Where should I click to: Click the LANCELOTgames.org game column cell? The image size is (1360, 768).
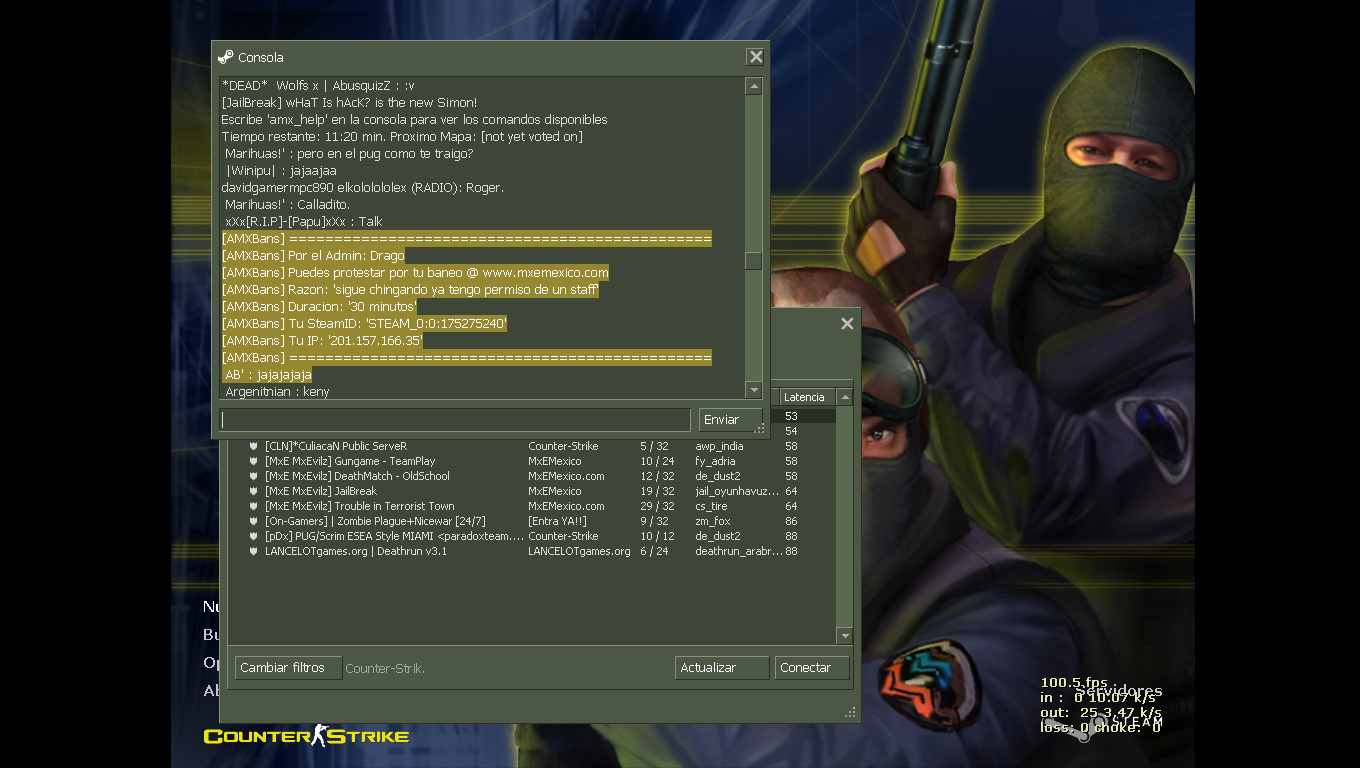579,551
